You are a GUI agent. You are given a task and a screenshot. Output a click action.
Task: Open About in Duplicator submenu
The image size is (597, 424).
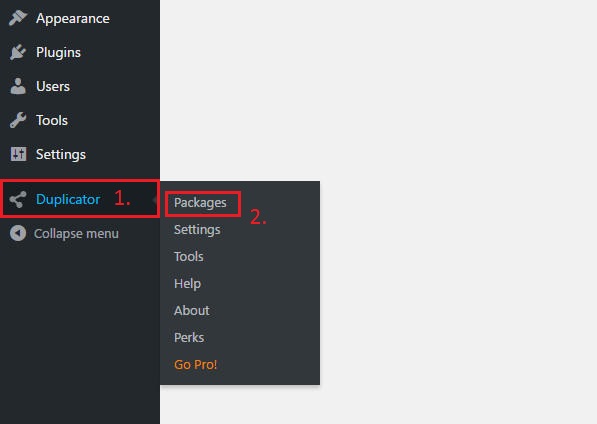click(192, 311)
